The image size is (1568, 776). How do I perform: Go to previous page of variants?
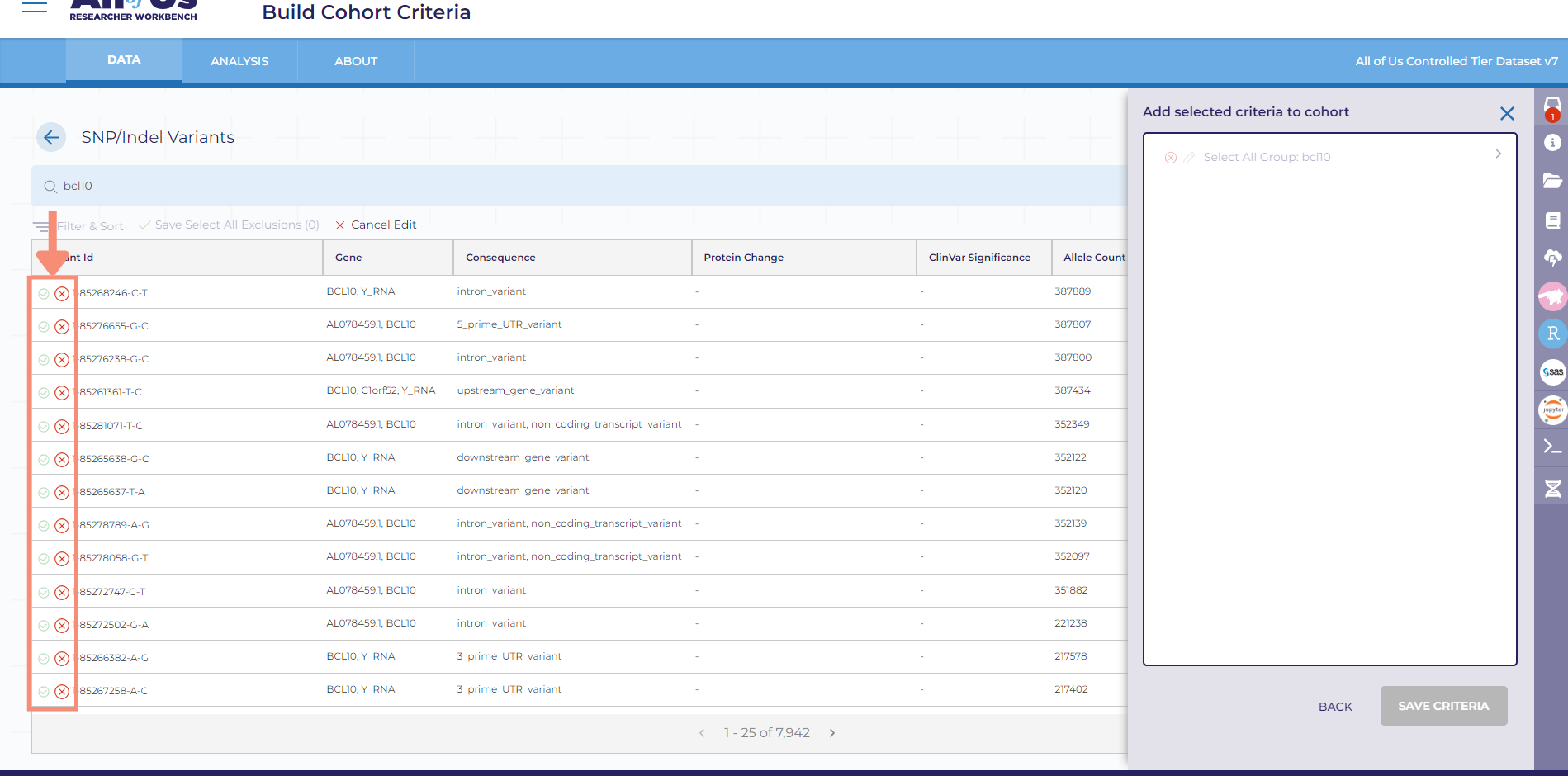(x=702, y=733)
